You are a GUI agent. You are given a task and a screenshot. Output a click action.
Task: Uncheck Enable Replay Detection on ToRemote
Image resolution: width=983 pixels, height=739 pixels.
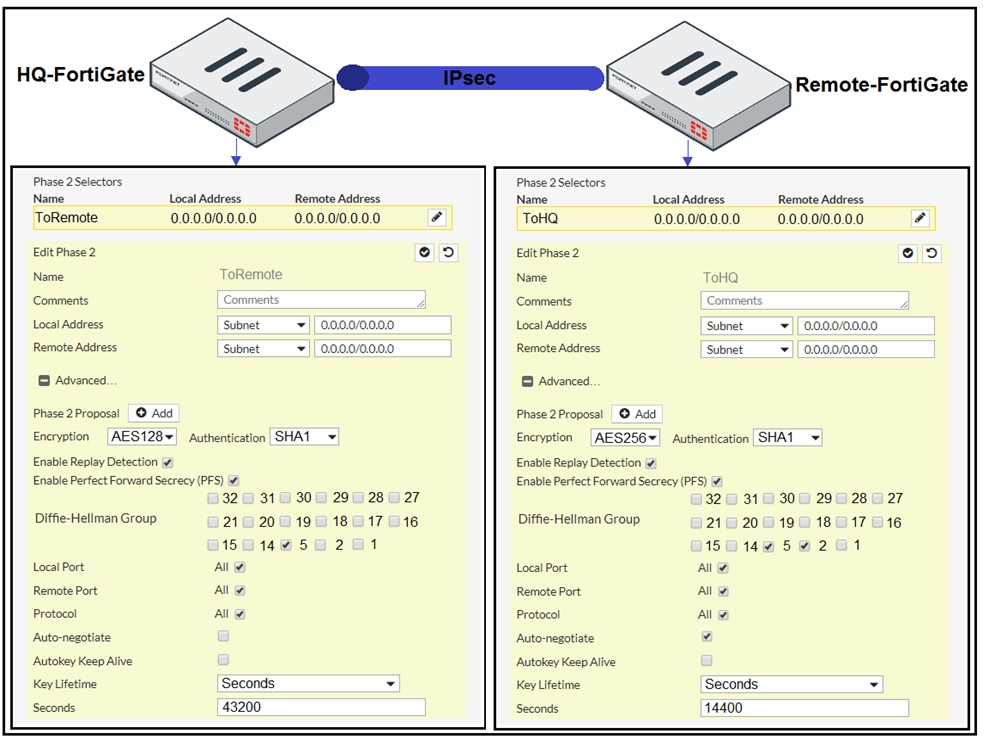tap(167, 462)
